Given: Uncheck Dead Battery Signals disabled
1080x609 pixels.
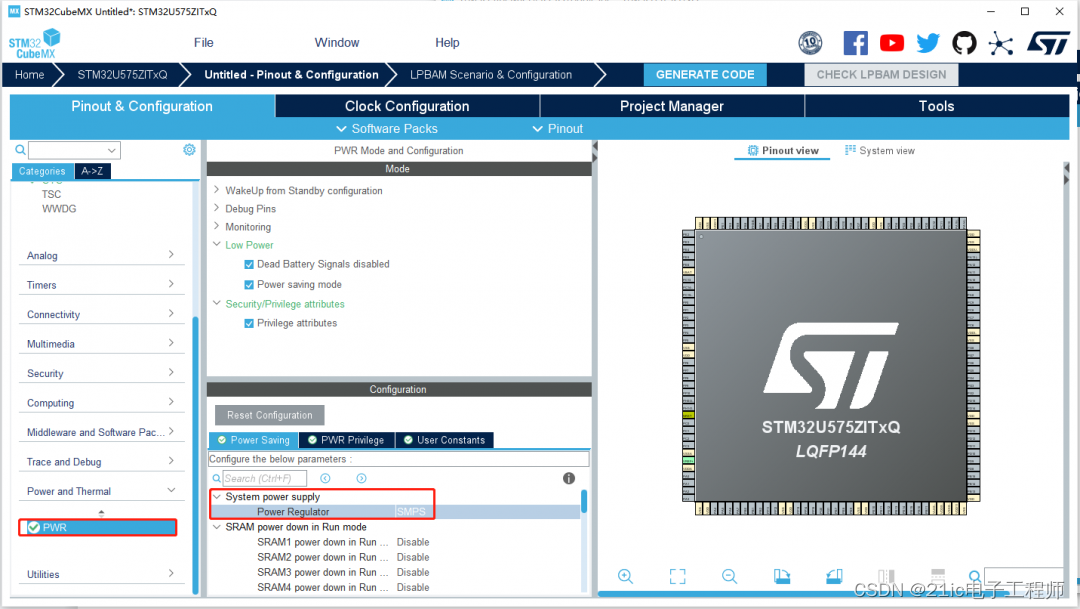Looking at the screenshot, I should pyautogui.click(x=249, y=264).
